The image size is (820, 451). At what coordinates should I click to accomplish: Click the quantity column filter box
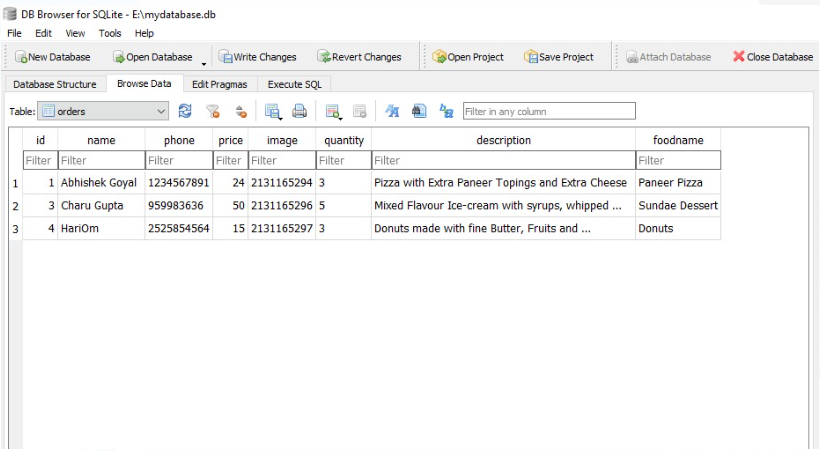click(x=344, y=160)
